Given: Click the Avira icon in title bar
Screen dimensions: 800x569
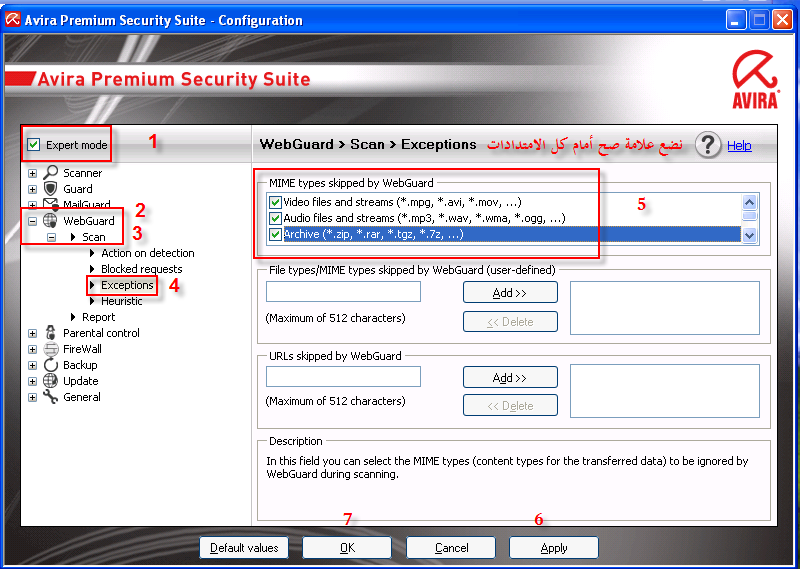Looking at the screenshot, I should [x=12, y=20].
